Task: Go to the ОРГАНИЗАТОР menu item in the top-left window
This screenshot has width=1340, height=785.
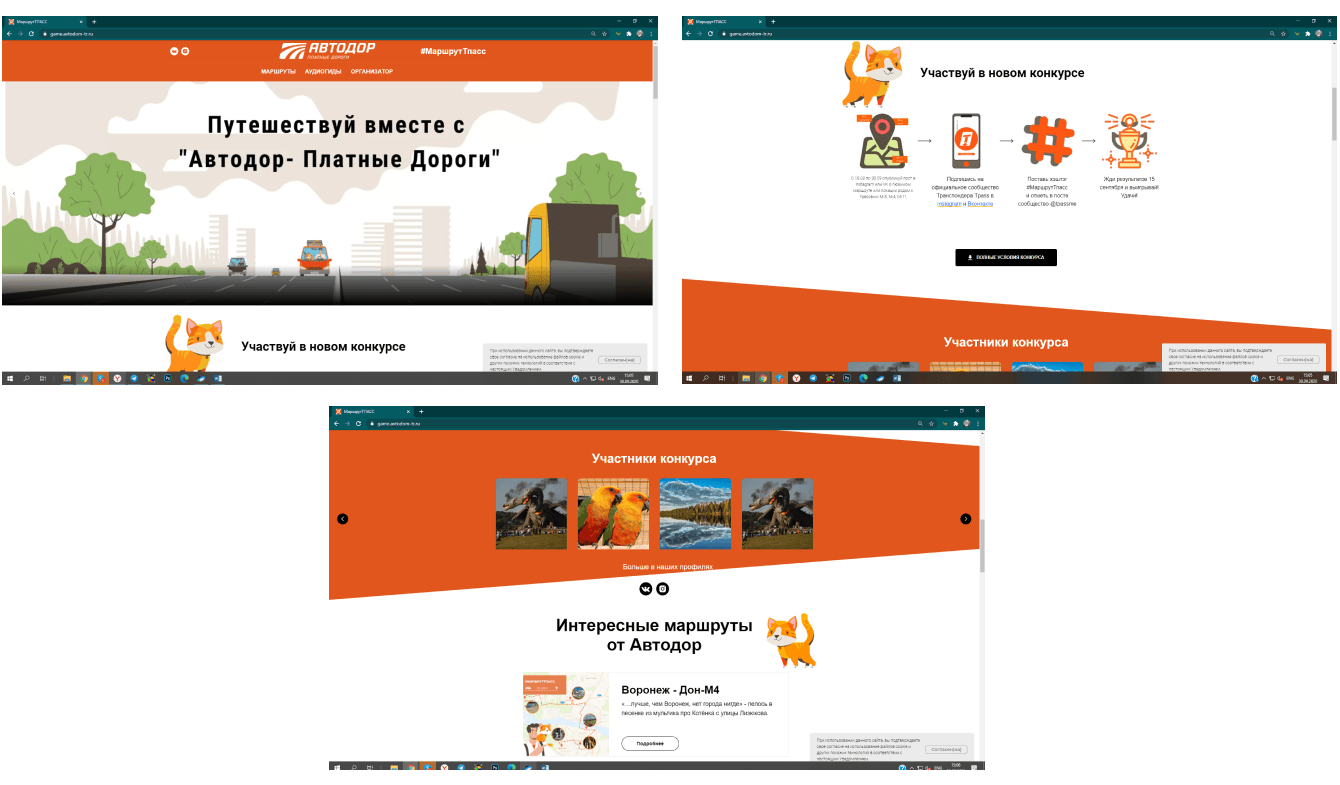Action: tap(372, 72)
